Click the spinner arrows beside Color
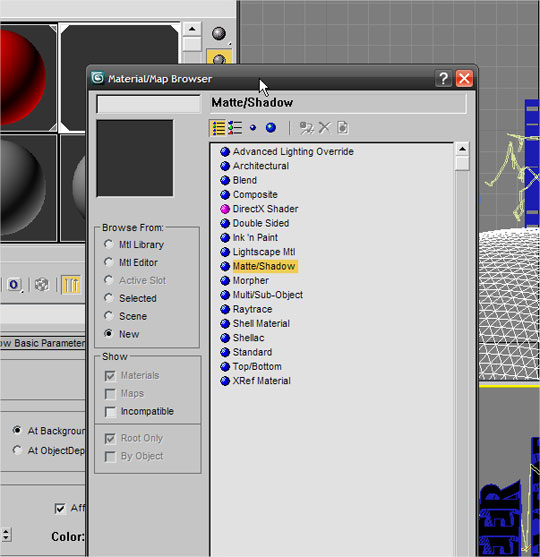Viewport: 540px width, 557px height. click(6, 535)
